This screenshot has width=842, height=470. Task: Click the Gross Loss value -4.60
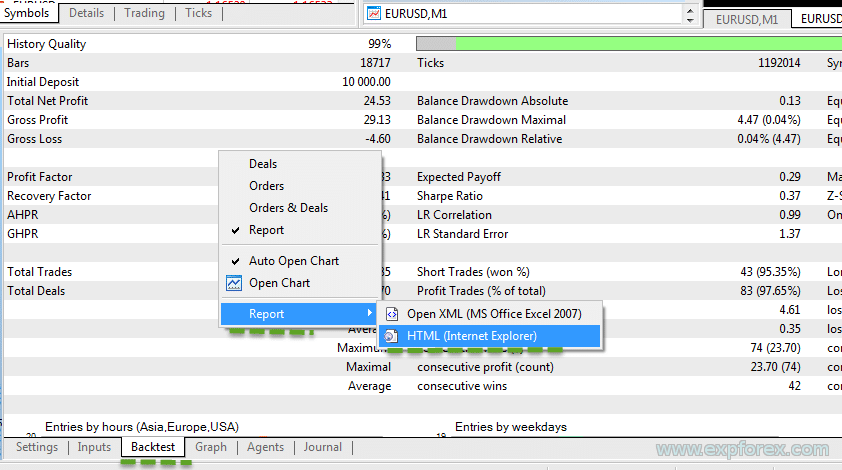pos(378,139)
